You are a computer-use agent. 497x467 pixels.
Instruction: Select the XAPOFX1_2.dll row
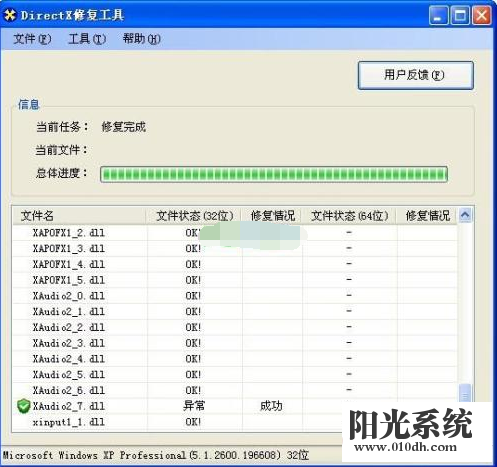point(235,233)
